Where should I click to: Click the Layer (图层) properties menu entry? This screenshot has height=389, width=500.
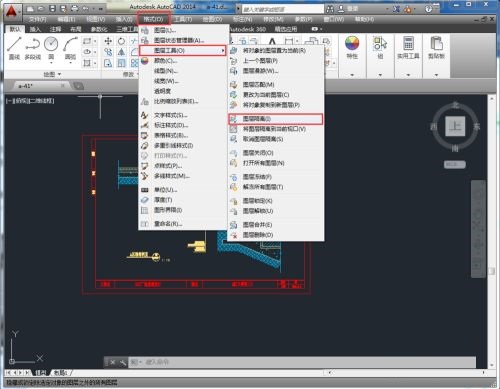click(183, 30)
